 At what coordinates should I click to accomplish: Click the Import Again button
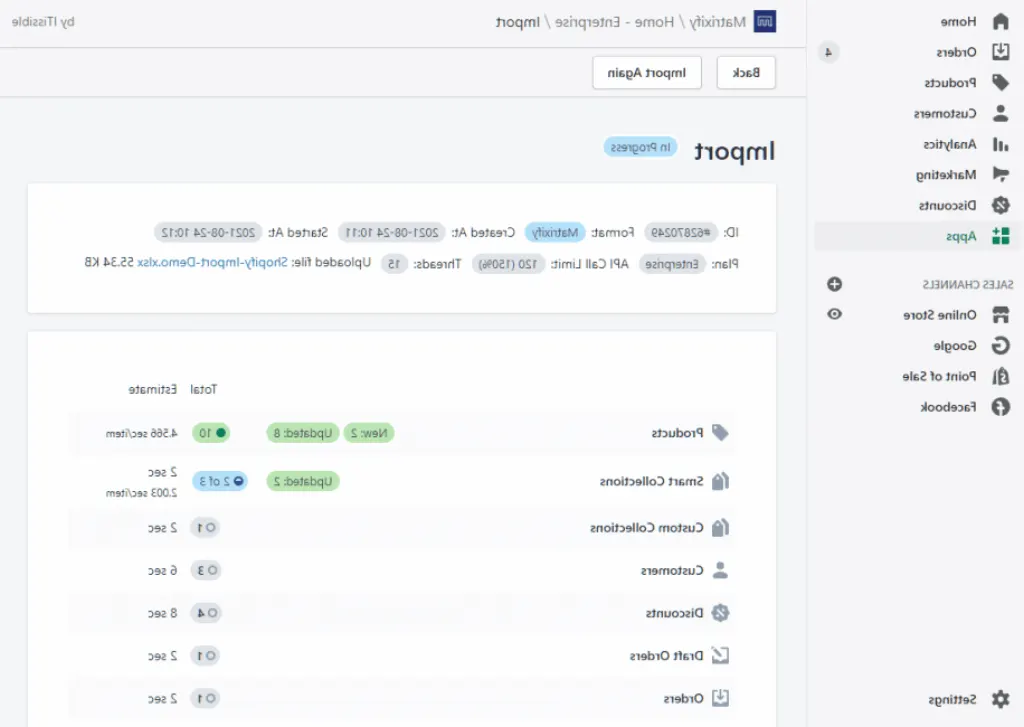[647, 73]
